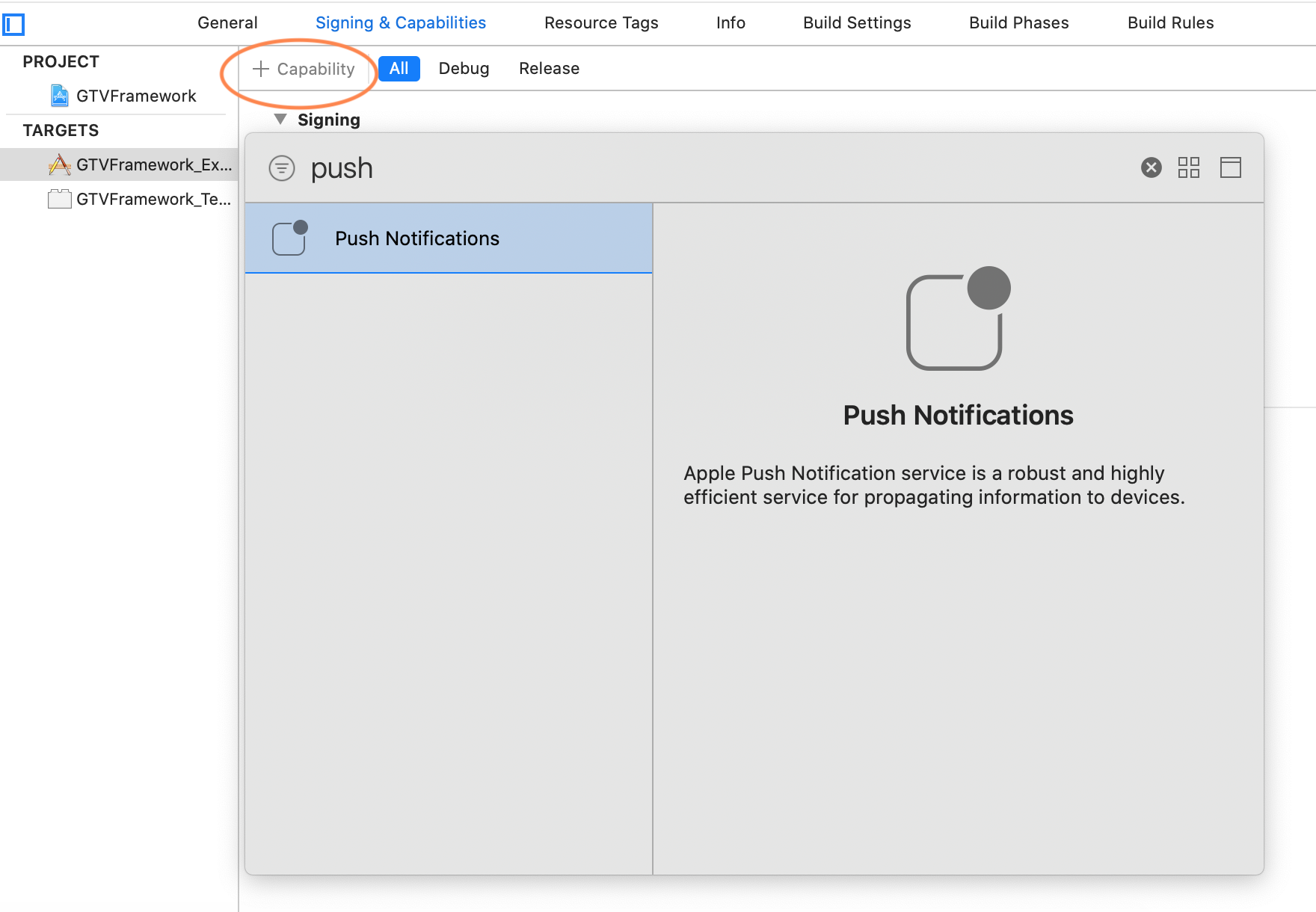Screen dimensions: 1316x912
Task: Collapse the Signing section triangle
Action: tap(280, 120)
